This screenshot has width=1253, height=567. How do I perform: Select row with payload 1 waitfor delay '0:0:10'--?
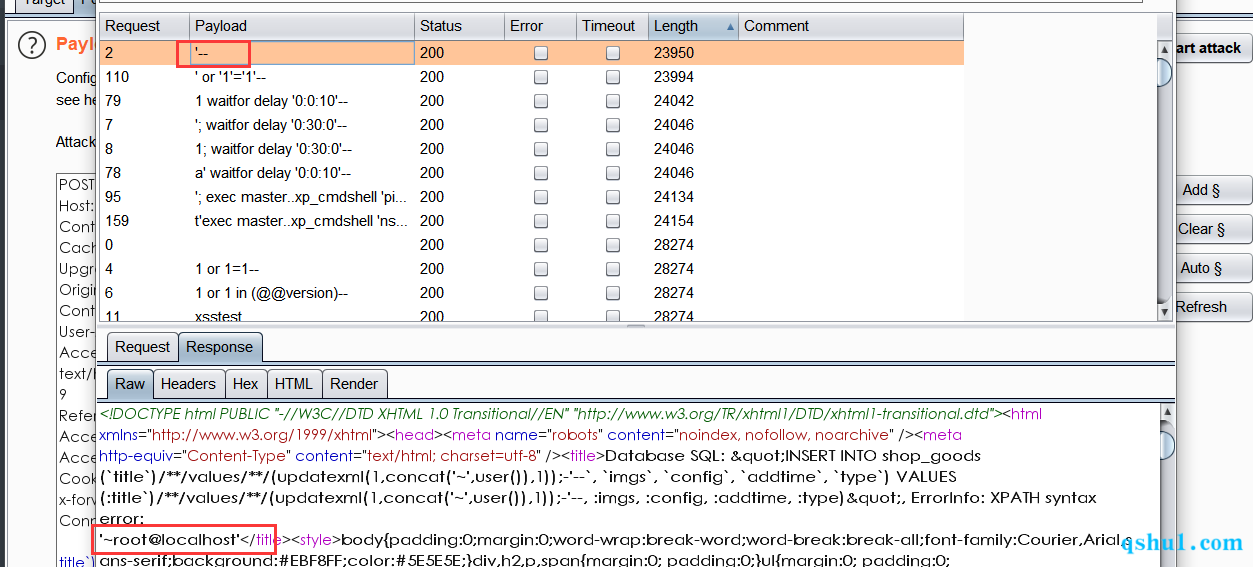tap(531, 101)
